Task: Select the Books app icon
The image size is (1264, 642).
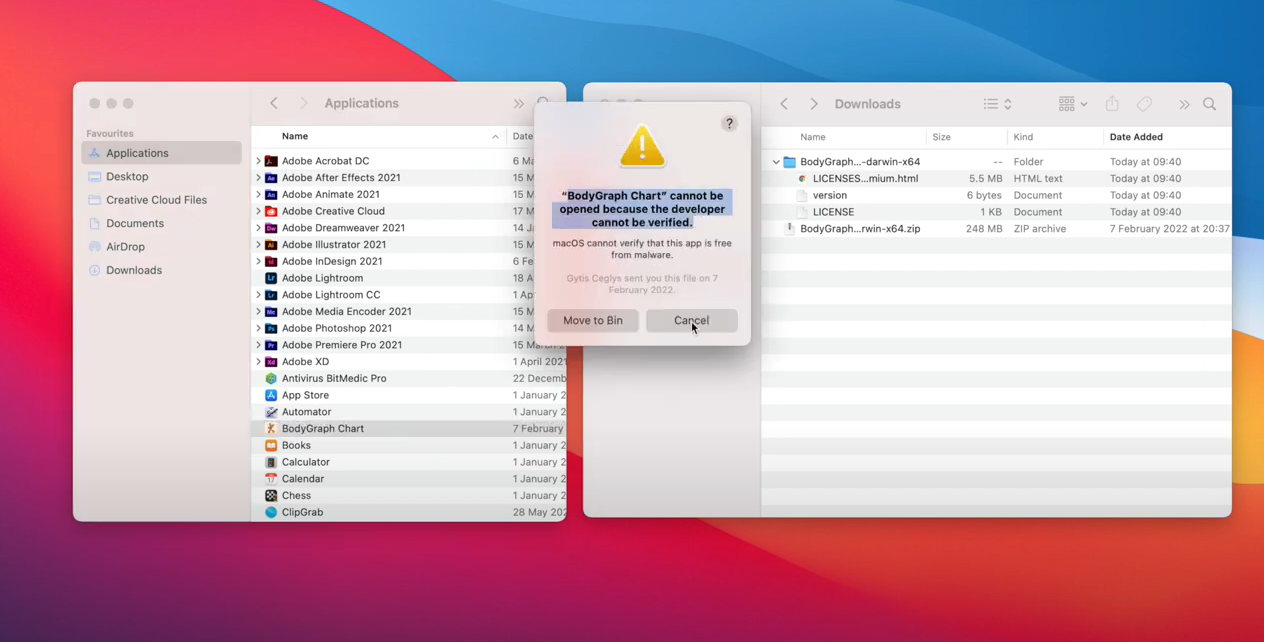Action: 271,445
